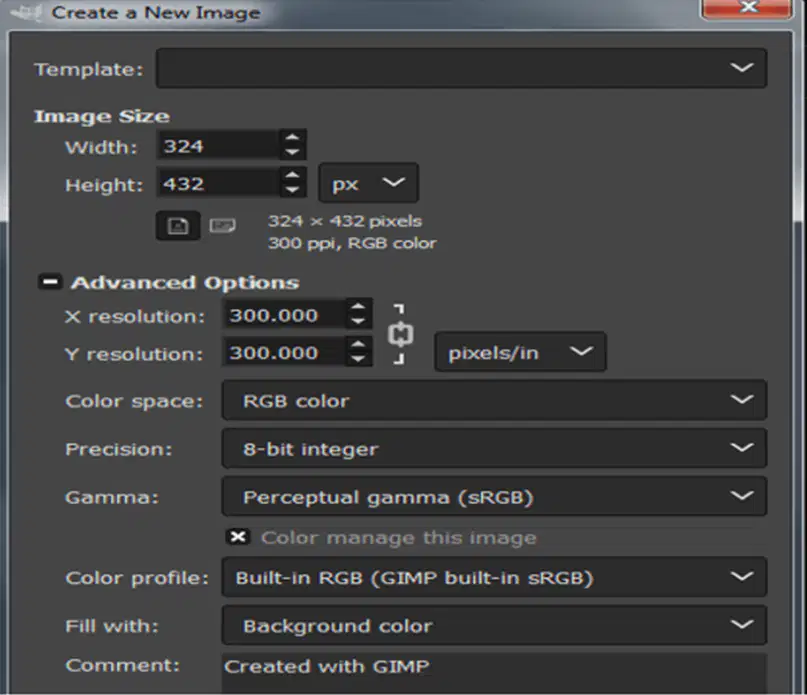
Task: Open the Fill with Background color dropdown
Action: coord(494,625)
